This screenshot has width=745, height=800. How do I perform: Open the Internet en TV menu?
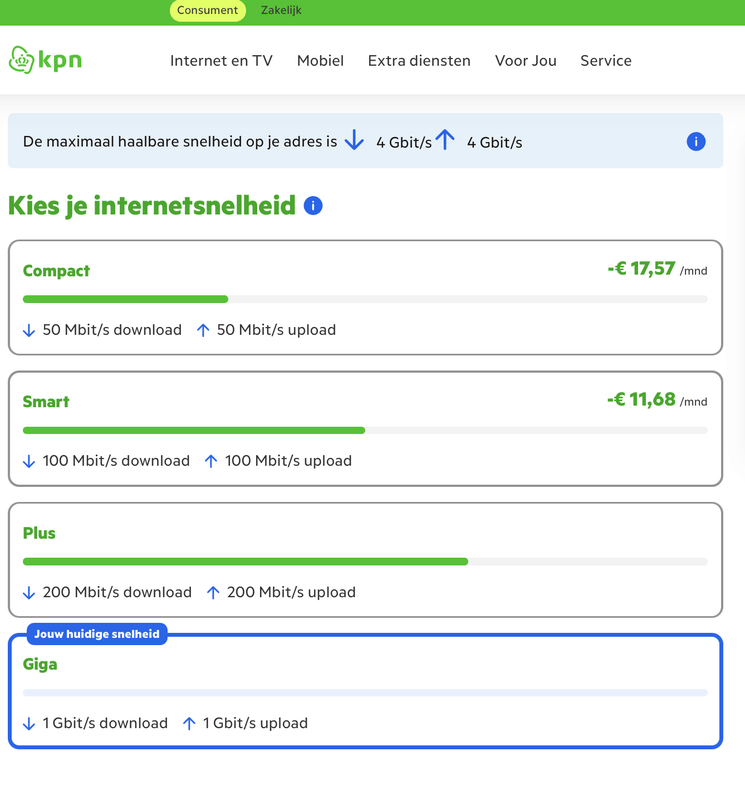click(x=221, y=61)
